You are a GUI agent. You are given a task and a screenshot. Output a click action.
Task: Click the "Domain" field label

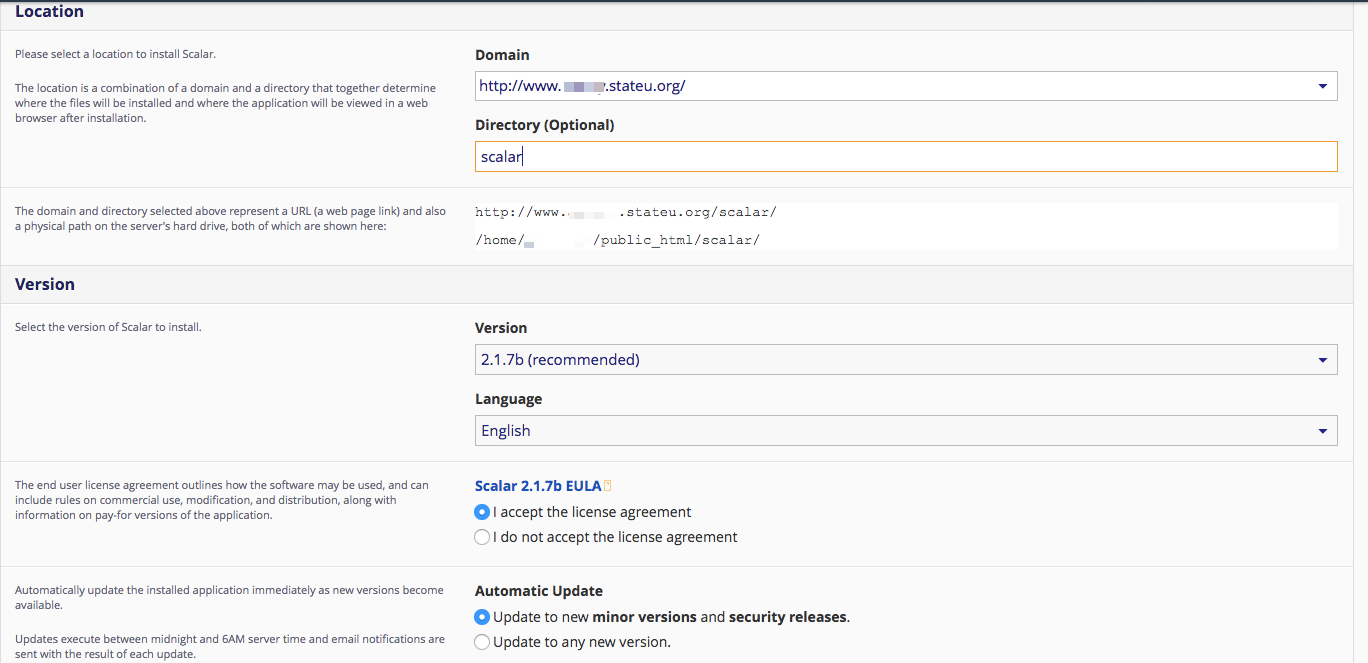(x=502, y=55)
